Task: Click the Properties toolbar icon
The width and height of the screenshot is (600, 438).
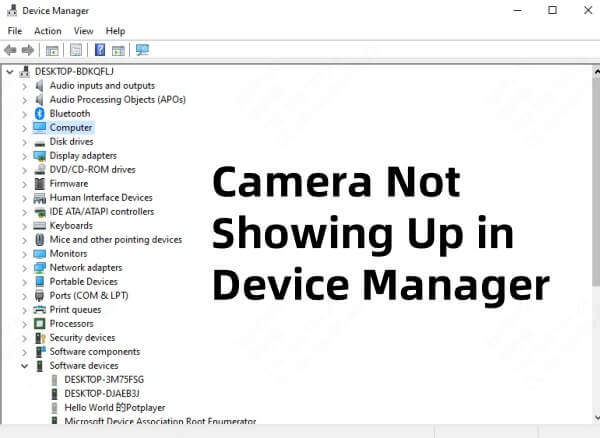Action: click(x=76, y=50)
